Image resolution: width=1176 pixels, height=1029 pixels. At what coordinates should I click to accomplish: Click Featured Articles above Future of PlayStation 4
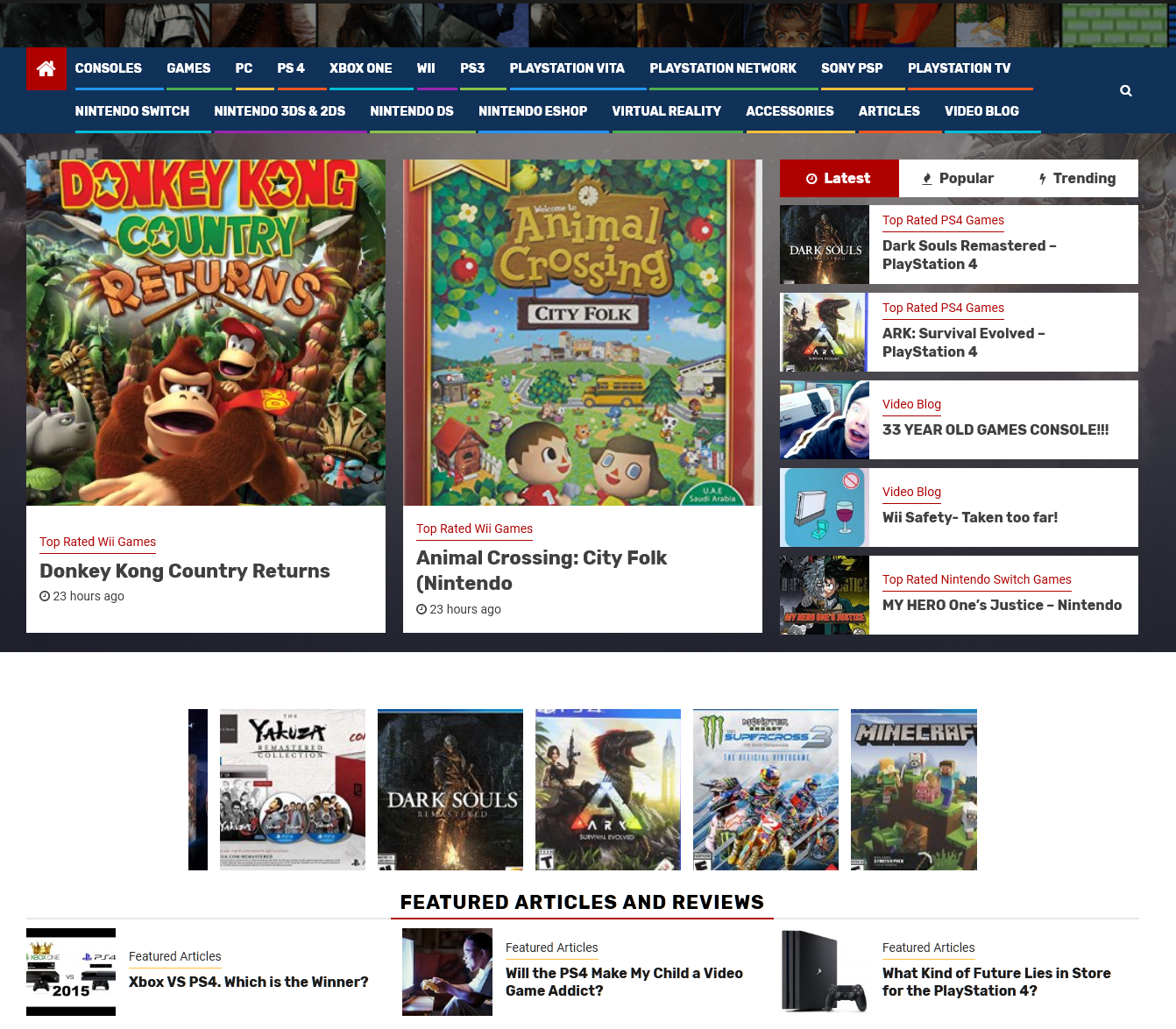[x=928, y=947]
